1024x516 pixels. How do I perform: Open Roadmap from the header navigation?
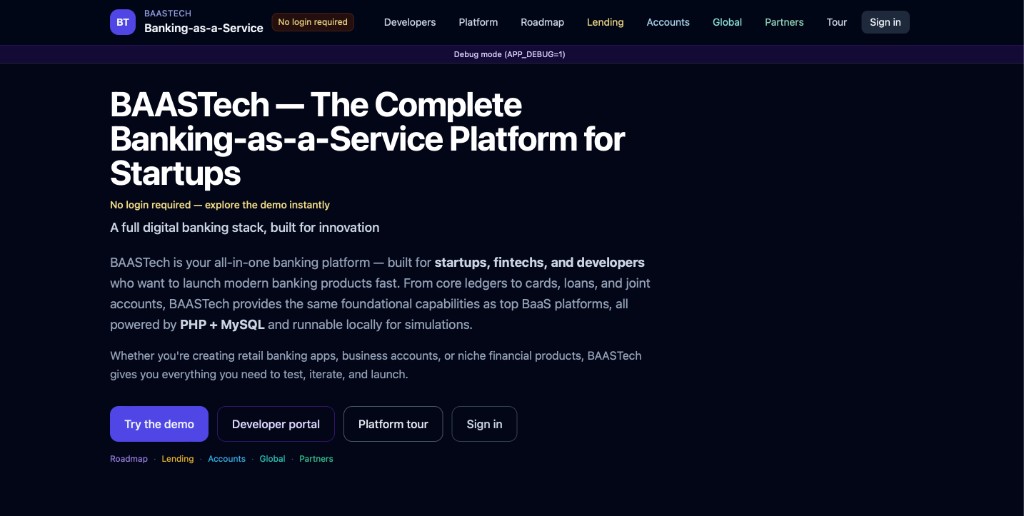[x=542, y=22]
